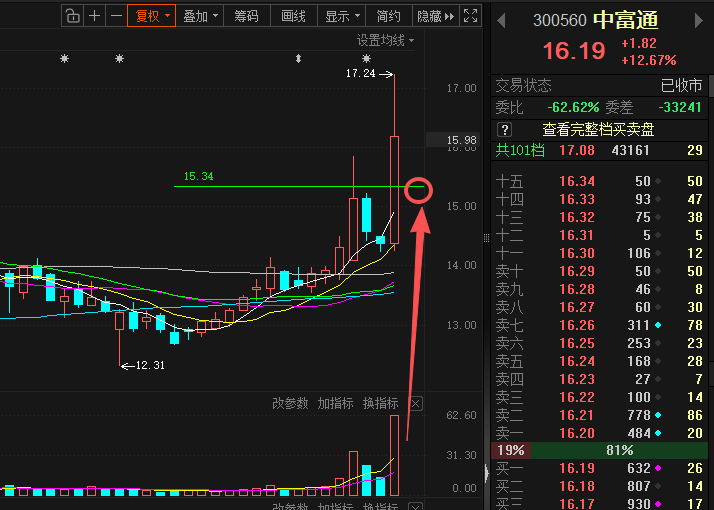
Task: Click the 筹码 toolbar button
Action: click(x=246, y=16)
